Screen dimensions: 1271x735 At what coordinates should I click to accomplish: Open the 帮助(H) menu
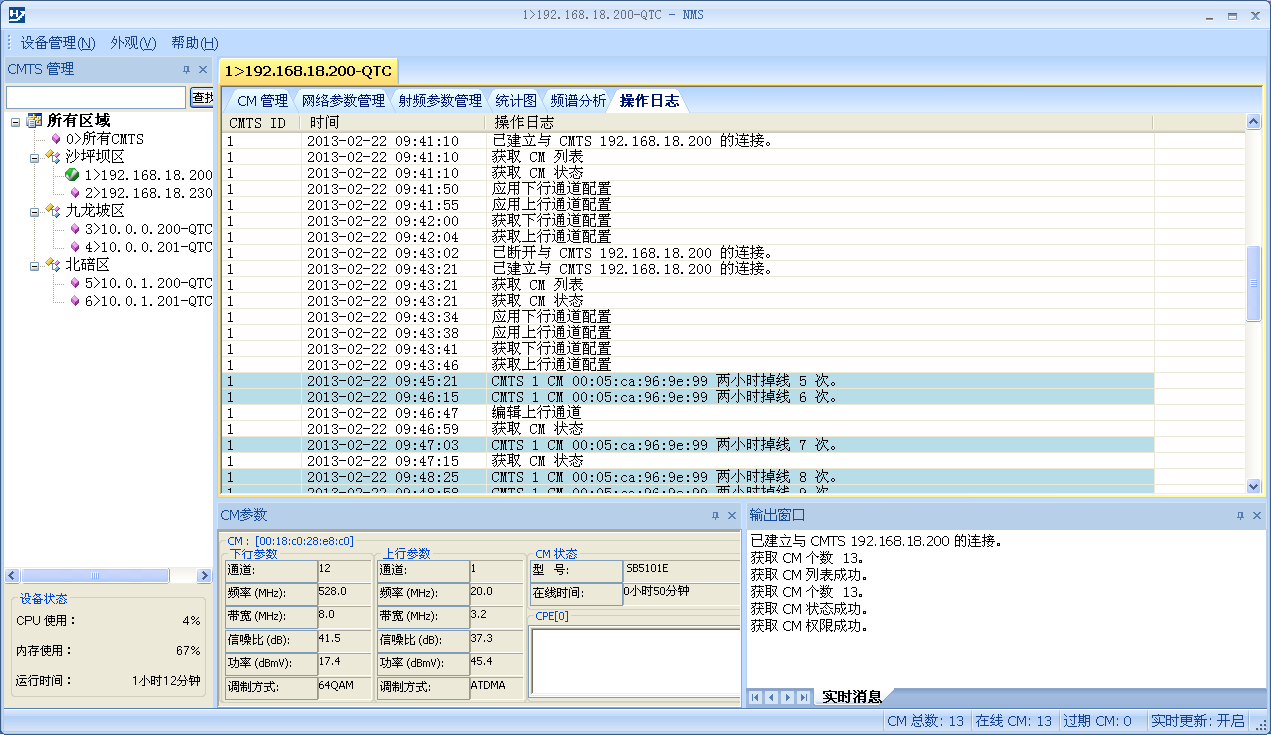(194, 43)
